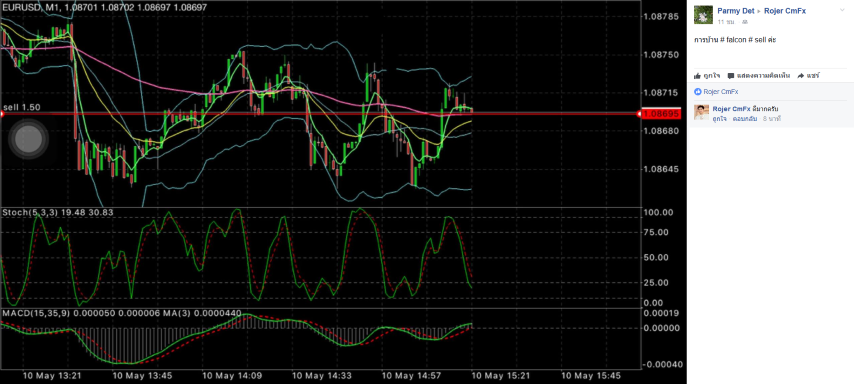
Task: Click the post's date timestamp
Action: coord(726,22)
